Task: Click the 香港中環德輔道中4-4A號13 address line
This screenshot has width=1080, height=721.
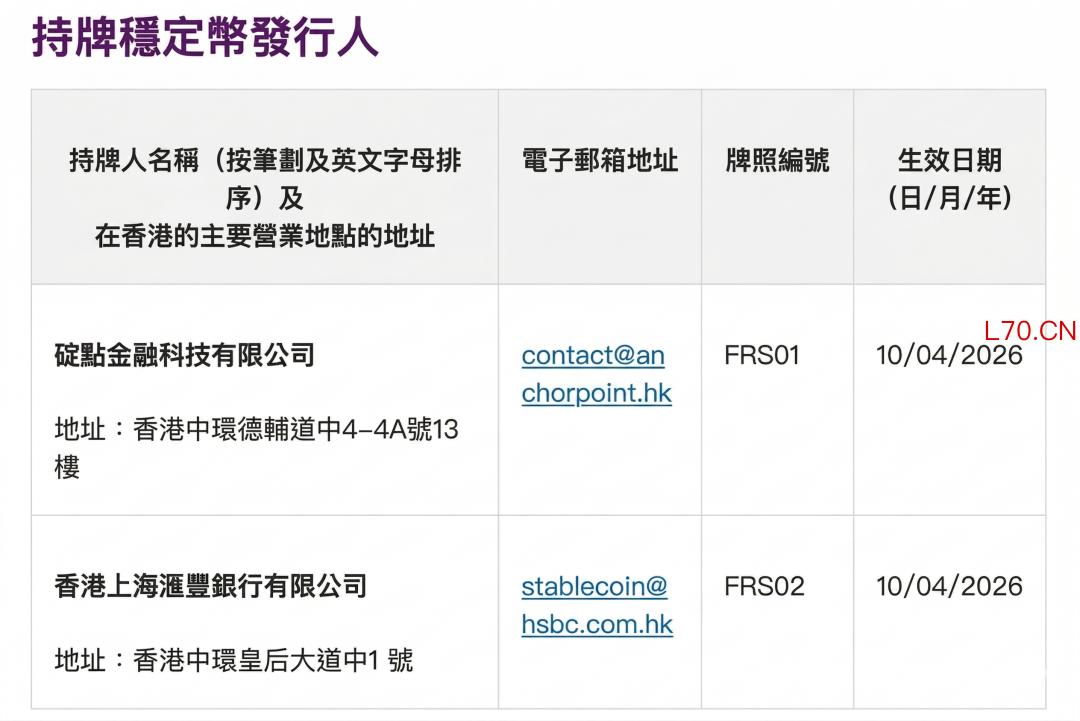Action: [x=257, y=430]
